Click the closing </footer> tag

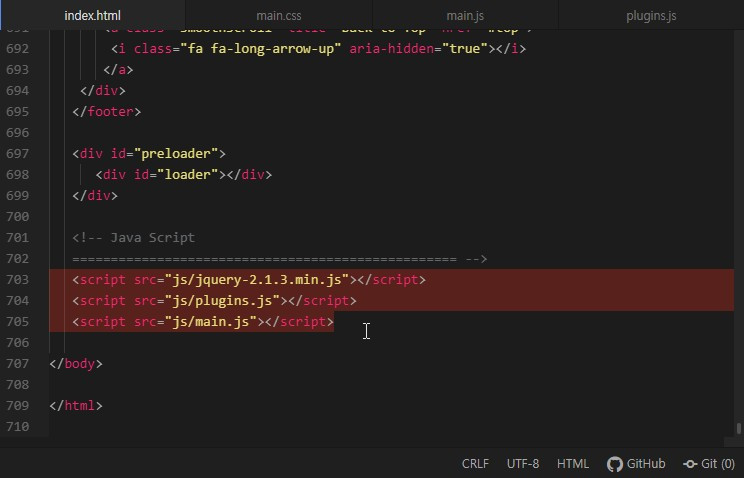pos(107,112)
